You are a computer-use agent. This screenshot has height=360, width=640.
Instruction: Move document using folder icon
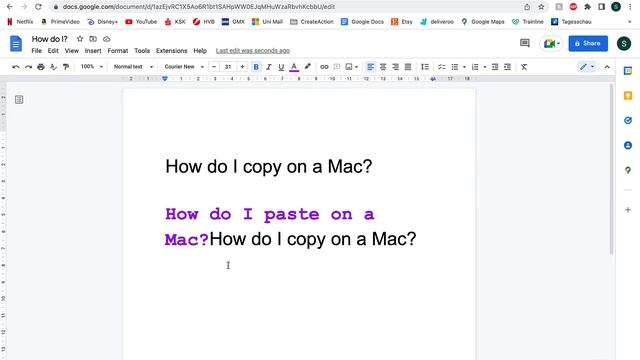point(93,39)
